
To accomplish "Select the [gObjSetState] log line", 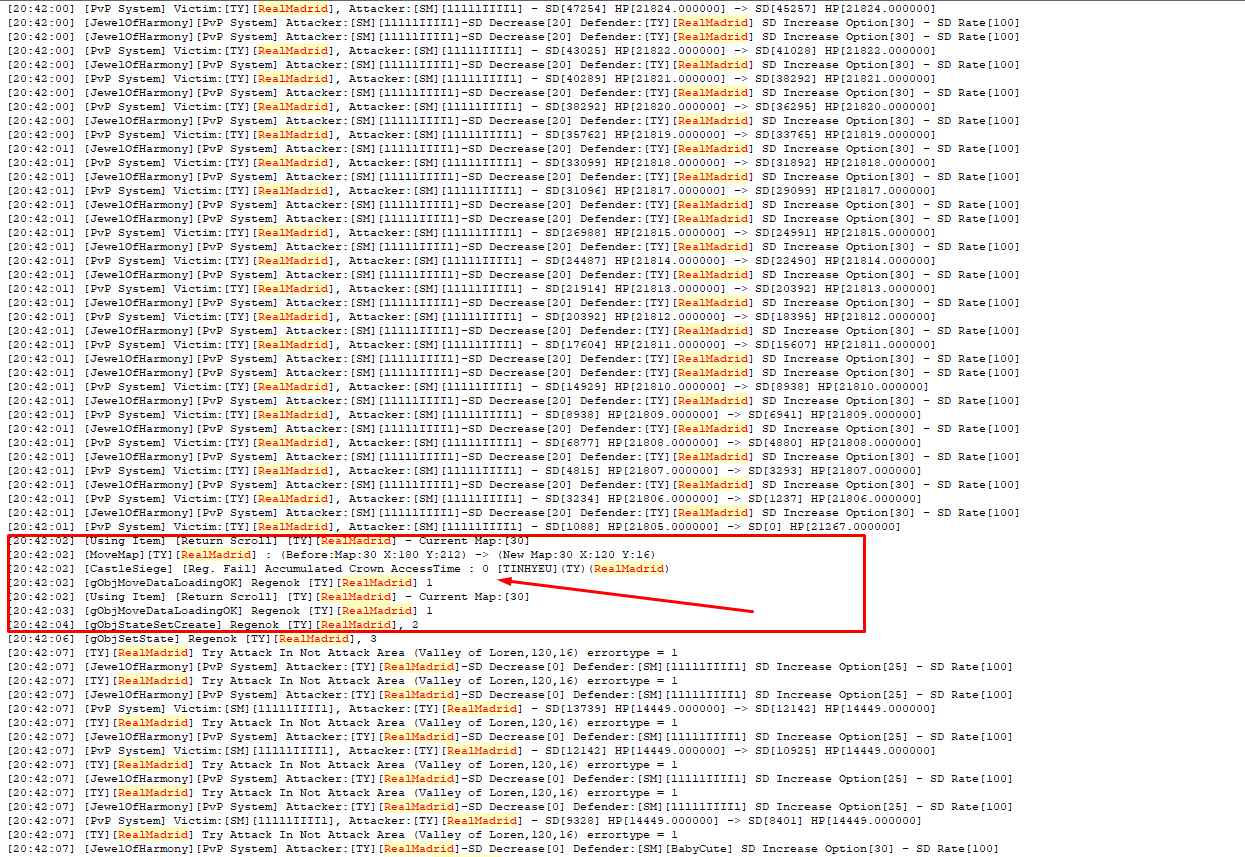I will (132, 639).
